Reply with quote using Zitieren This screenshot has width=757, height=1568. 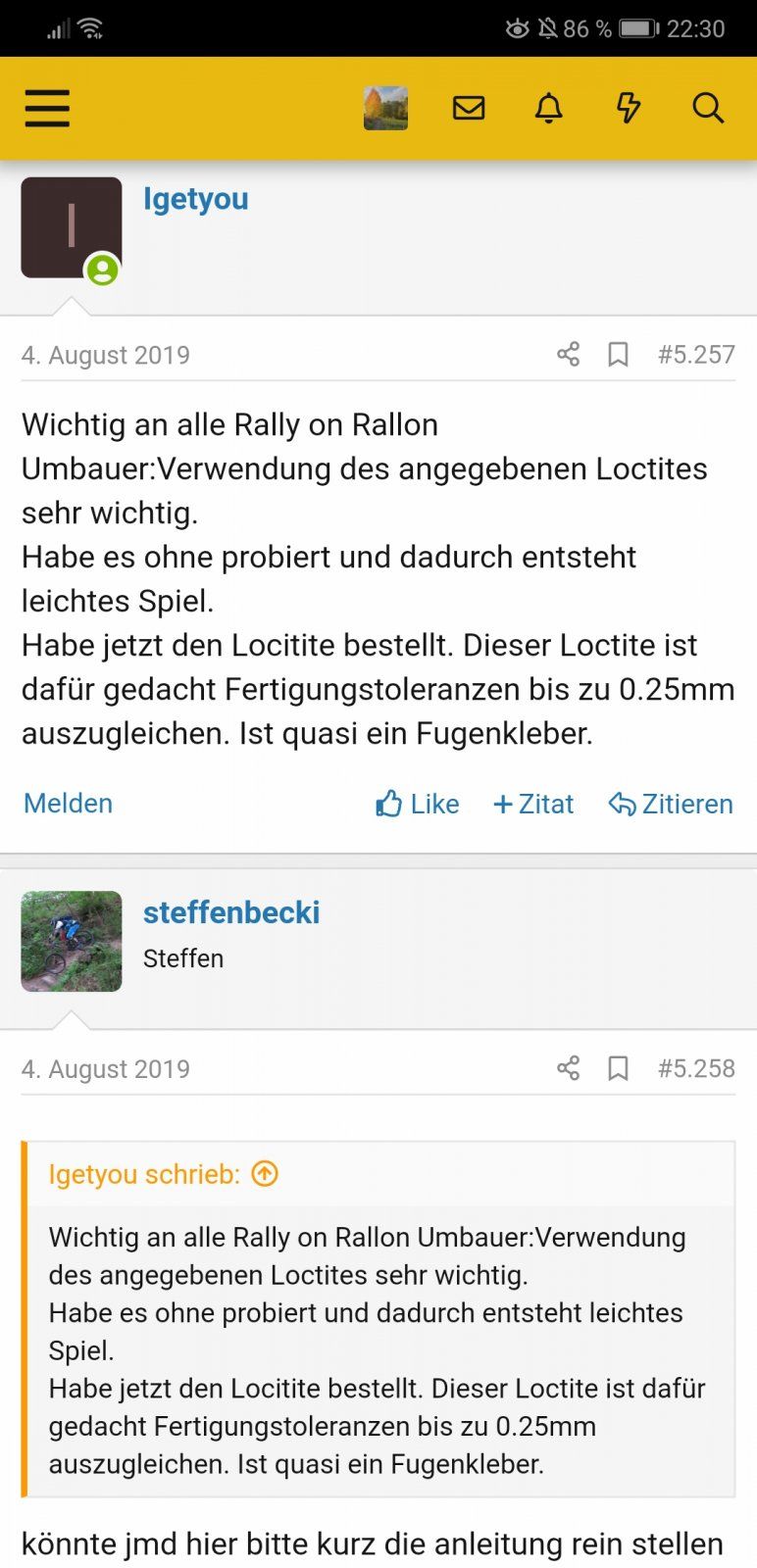click(x=671, y=804)
